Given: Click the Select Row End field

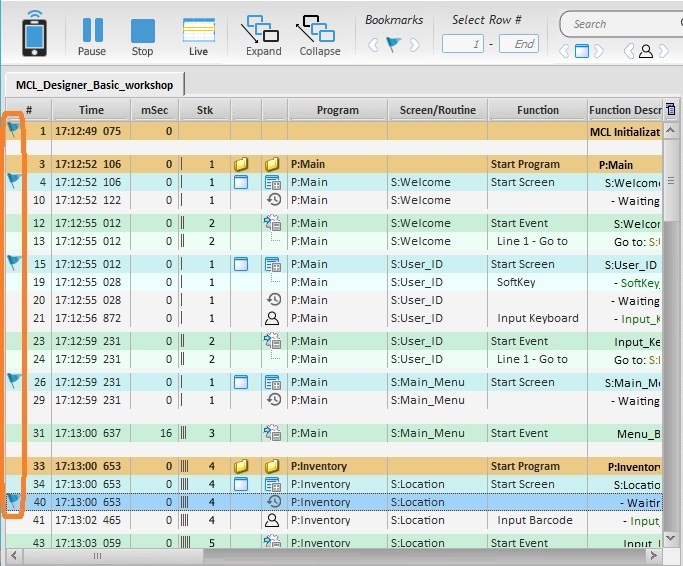Looking at the screenshot, I should click(x=519, y=44).
